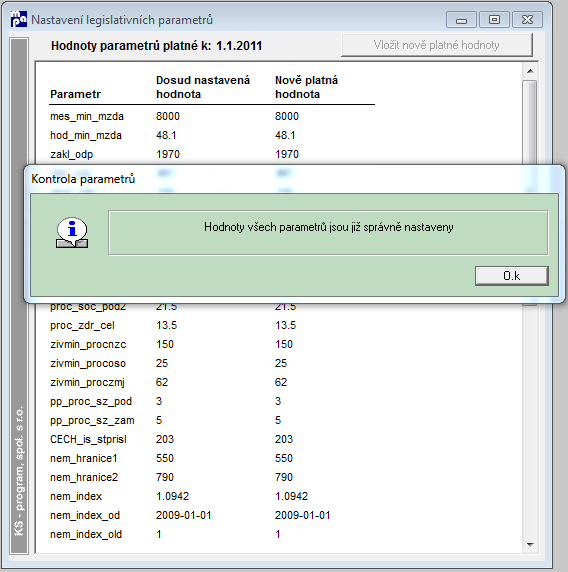Click the current value 1.0942 of nem_index
The height and width of the screenshot is (572, 568).
coord(173,496)
